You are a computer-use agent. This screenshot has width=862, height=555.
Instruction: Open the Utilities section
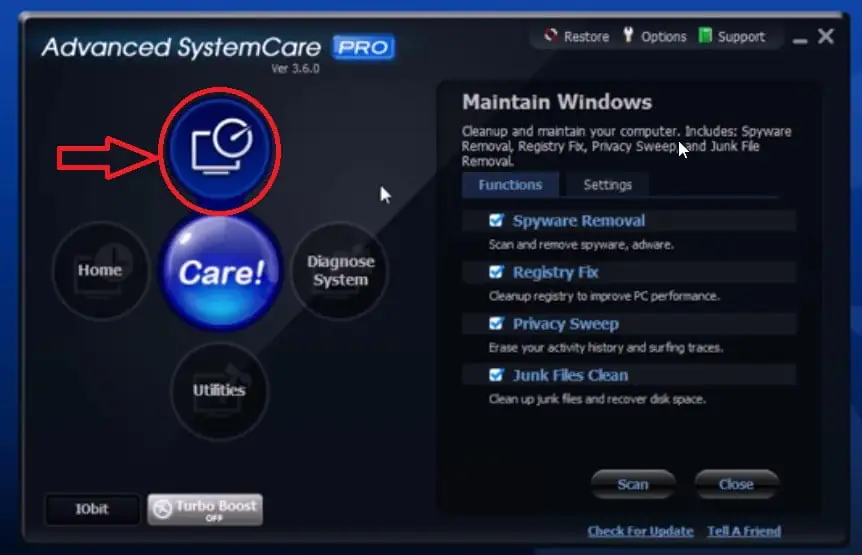click(x=219, y=390)
